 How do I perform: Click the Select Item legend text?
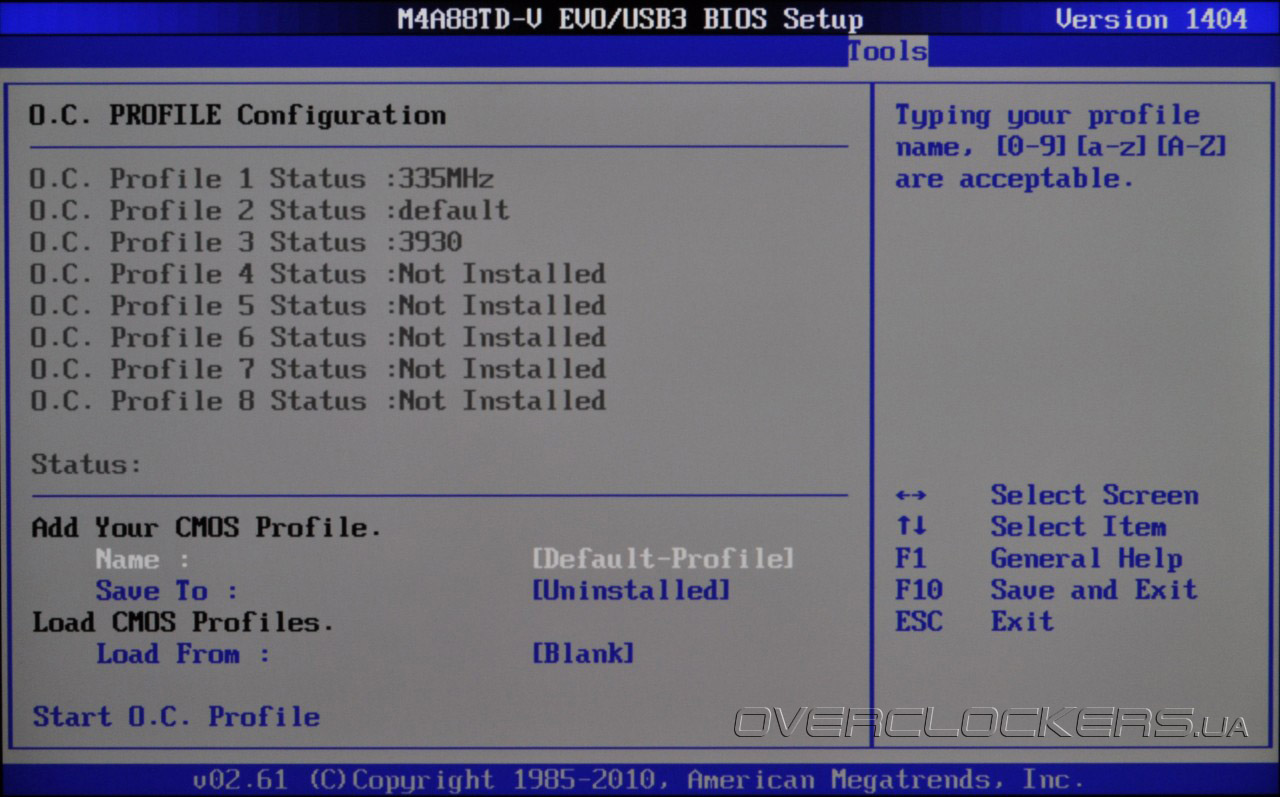[x=1079, y=527]
